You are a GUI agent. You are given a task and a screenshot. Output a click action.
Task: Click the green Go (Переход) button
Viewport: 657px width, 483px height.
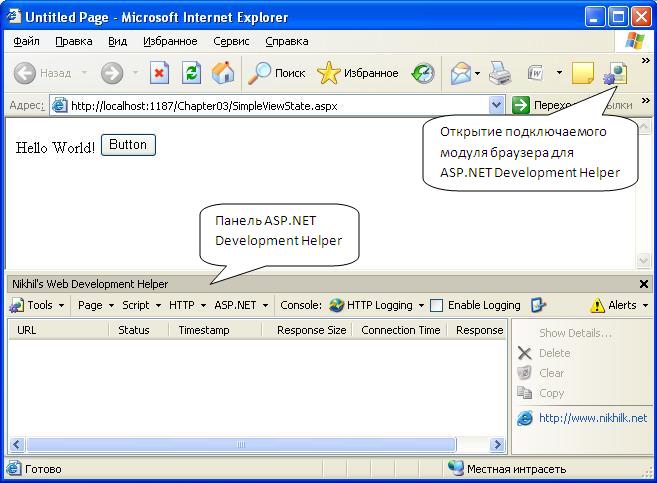pyautogui.click(x=521, y=105)
